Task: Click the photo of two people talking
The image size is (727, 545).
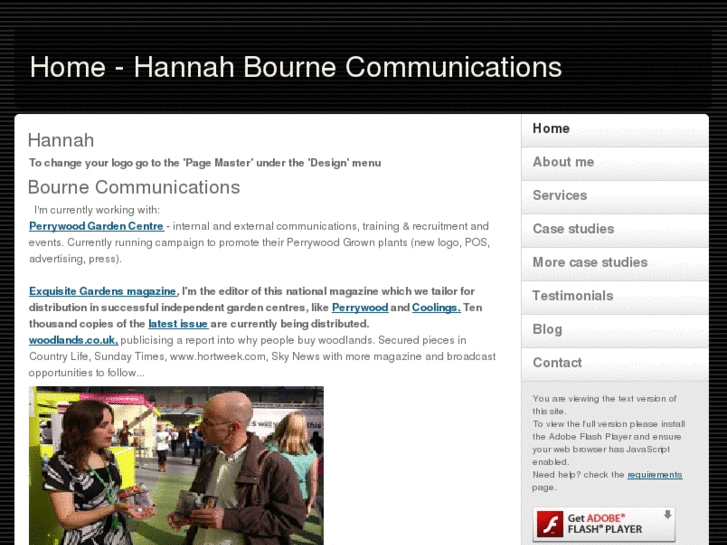Action: tap(176, 465)
